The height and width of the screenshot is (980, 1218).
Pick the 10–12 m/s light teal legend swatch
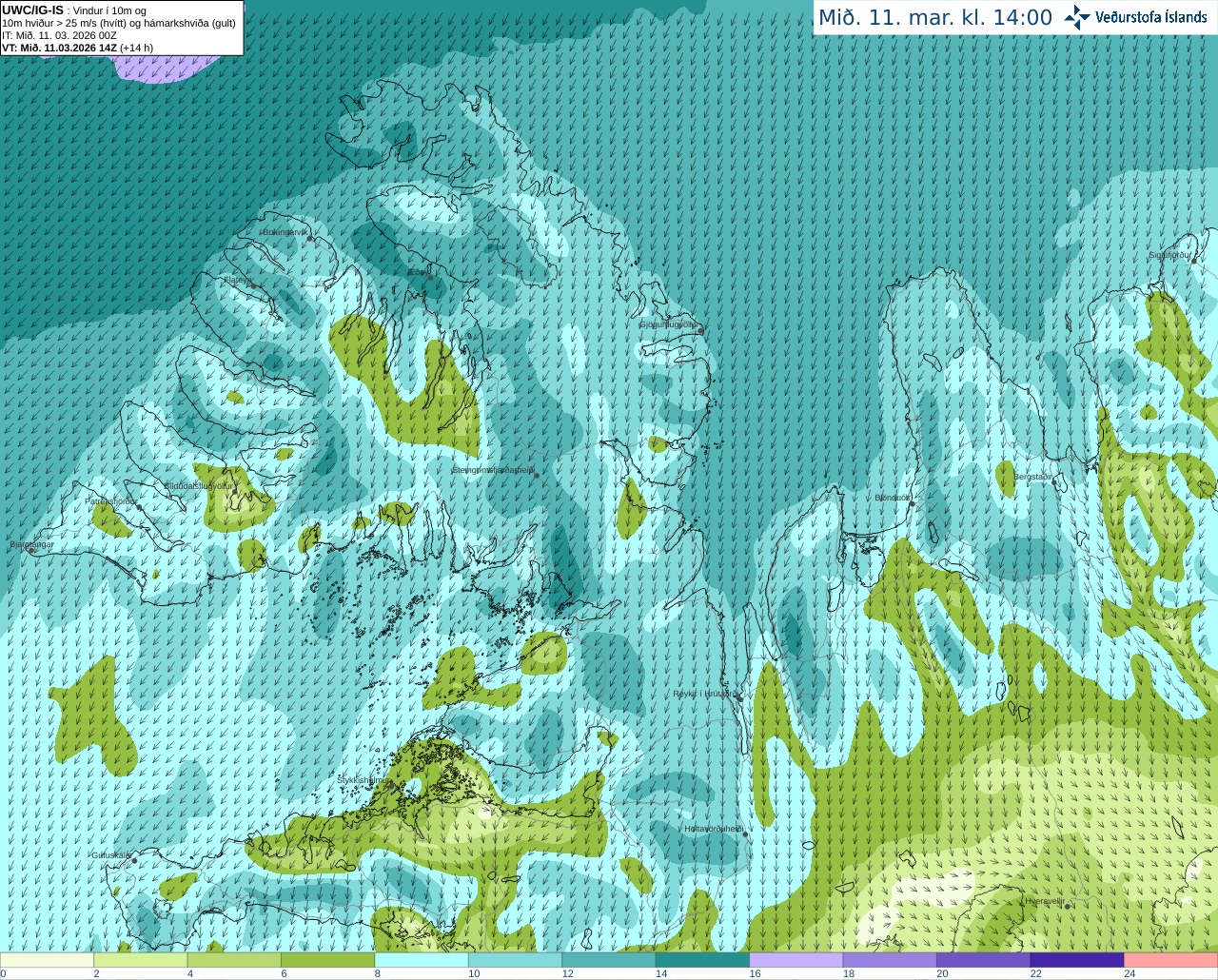pyautogui.click(x=516, y=960)
